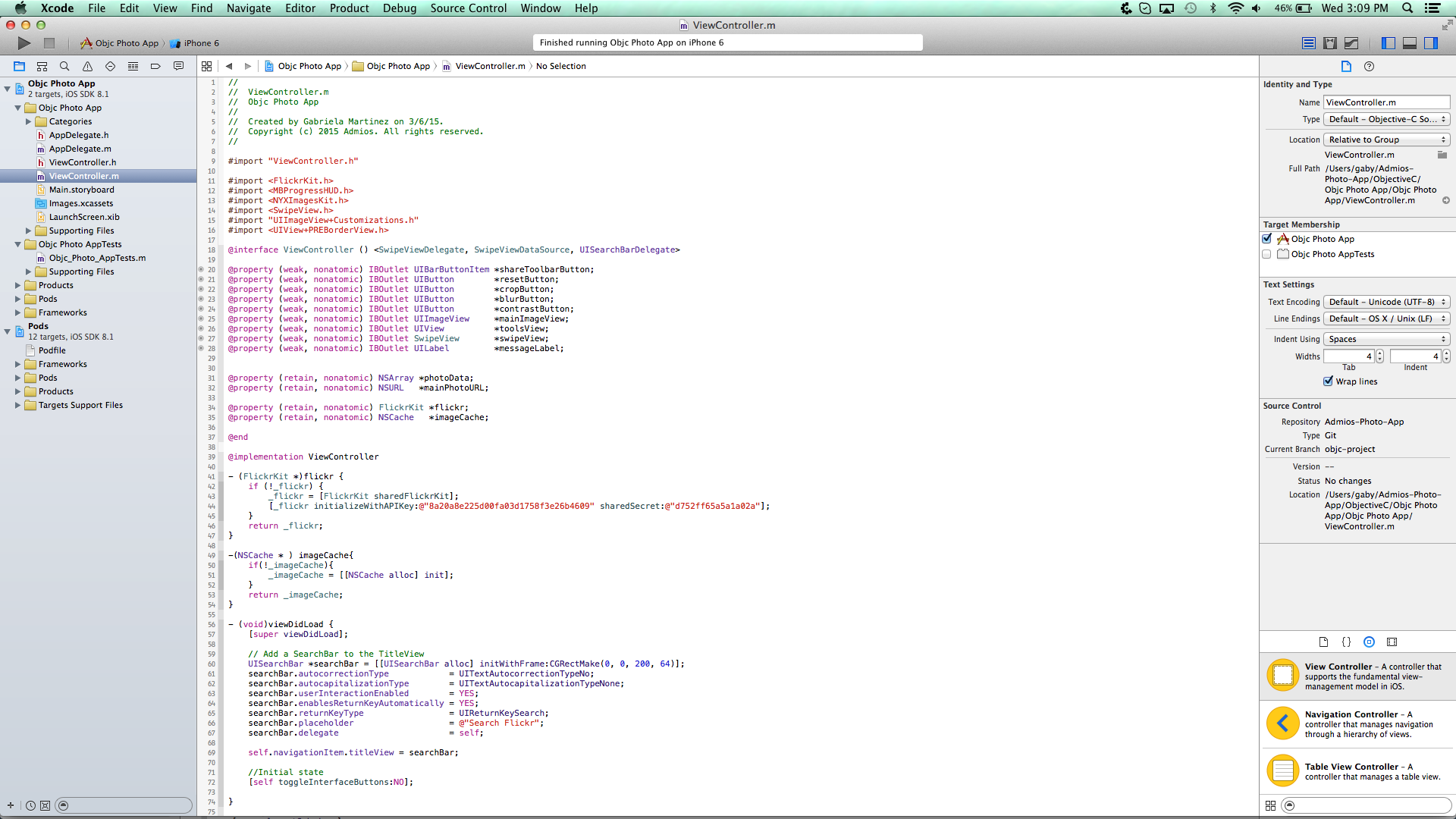This screenshot has height=819, width=1456.
Task: Uncheck Objc Photo App target membership
Action: 1266,239
